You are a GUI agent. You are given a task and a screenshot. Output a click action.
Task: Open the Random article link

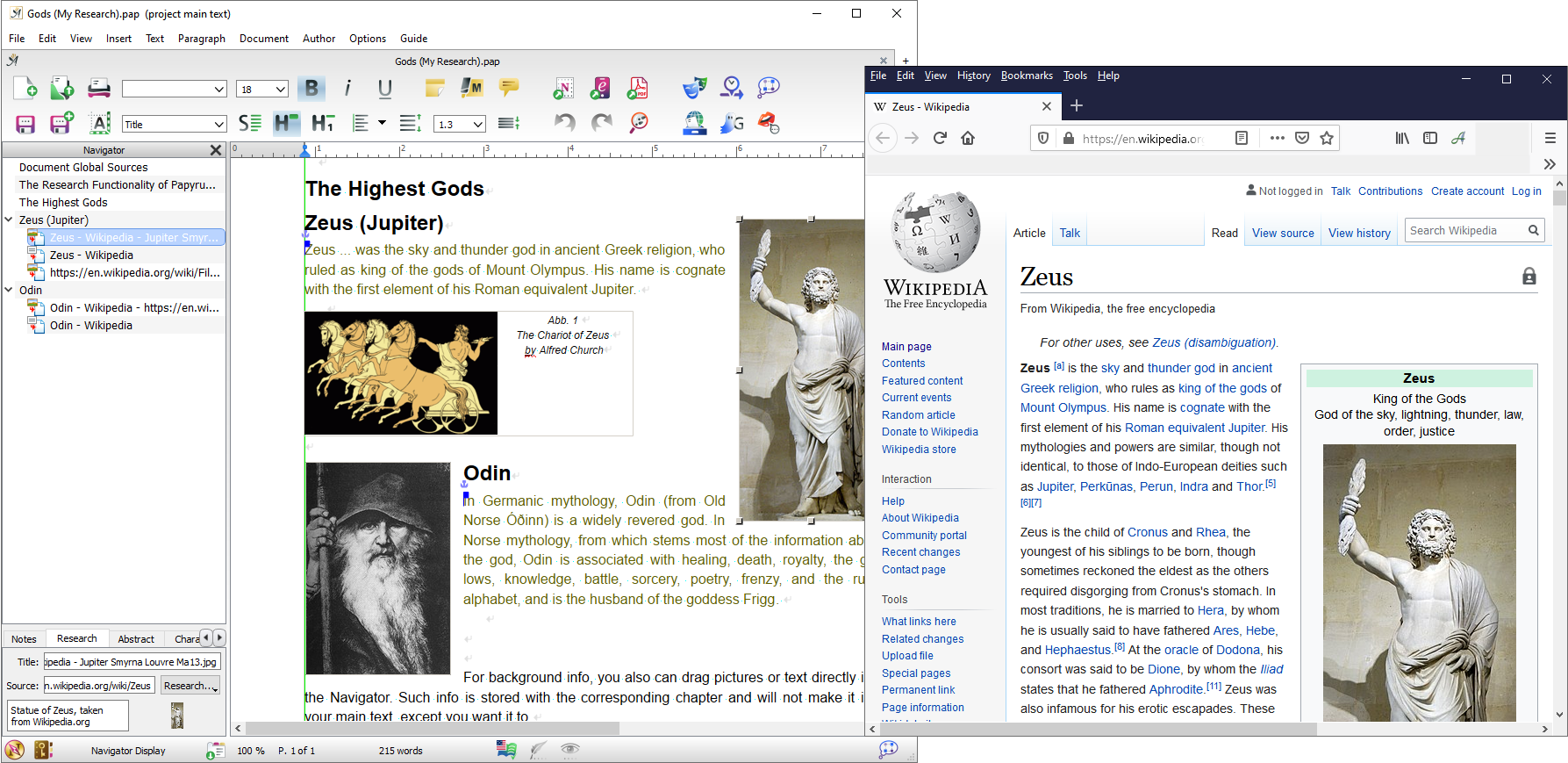pos(918,415)
